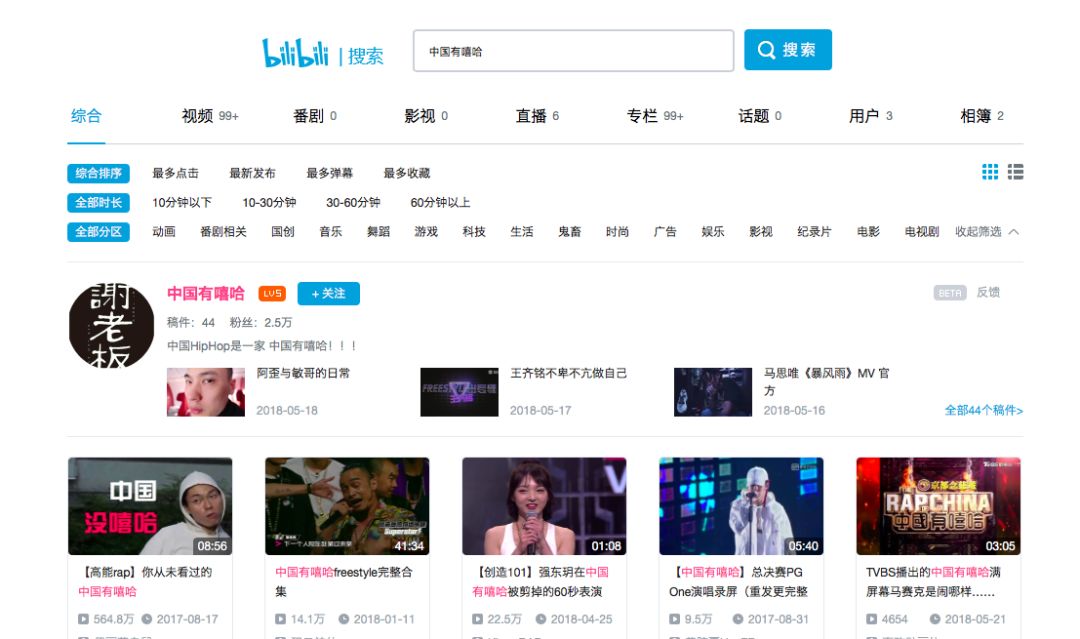The image size is (1080, 639).
Task: Switch to list view layout icon
Action: coord(1015,172)
